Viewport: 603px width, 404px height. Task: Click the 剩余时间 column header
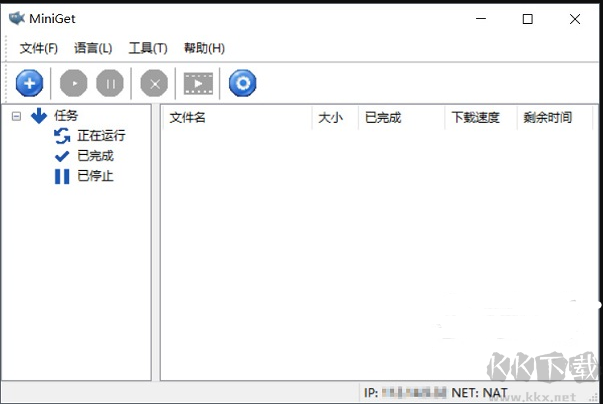click(547, 118)
